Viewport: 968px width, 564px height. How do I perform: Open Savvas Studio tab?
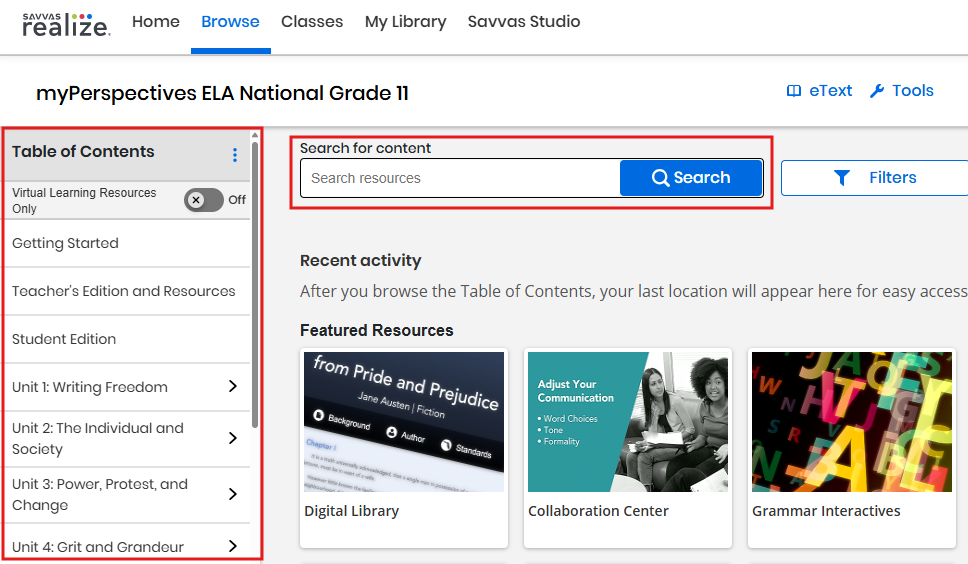tap(523, 22)
